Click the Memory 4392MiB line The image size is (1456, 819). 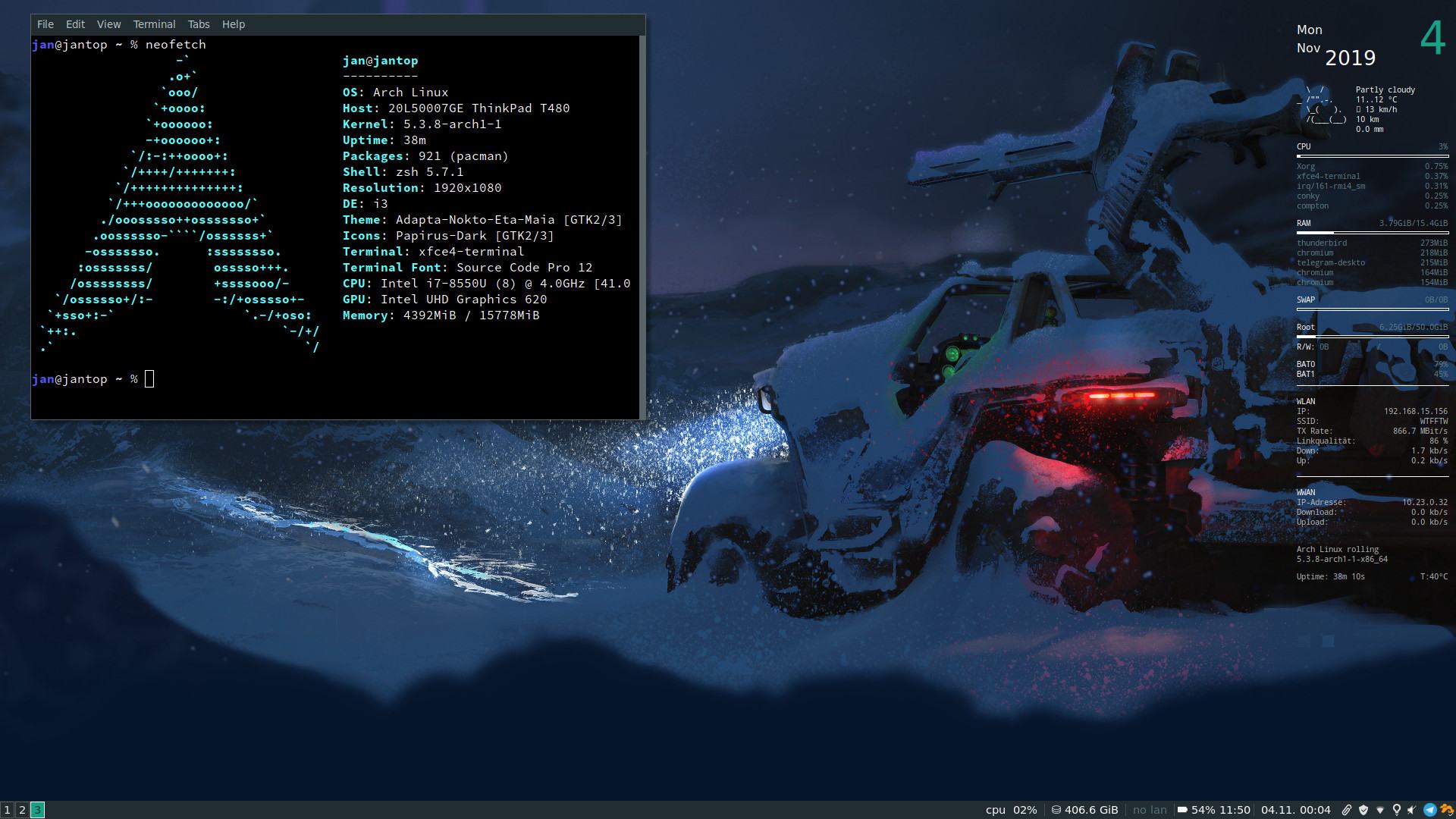(441, 315)
